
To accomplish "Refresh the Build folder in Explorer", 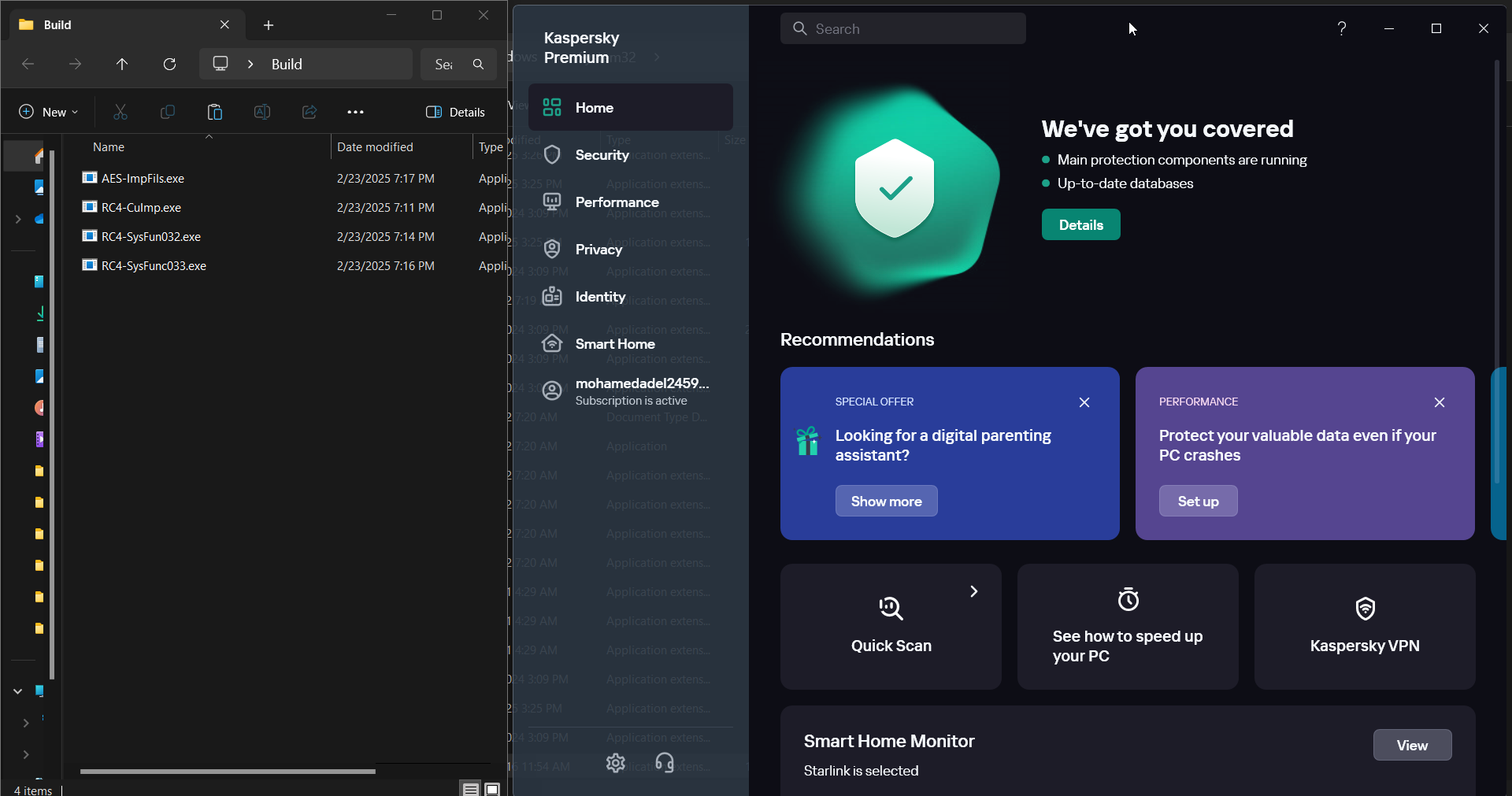I will tap(169, 64).
